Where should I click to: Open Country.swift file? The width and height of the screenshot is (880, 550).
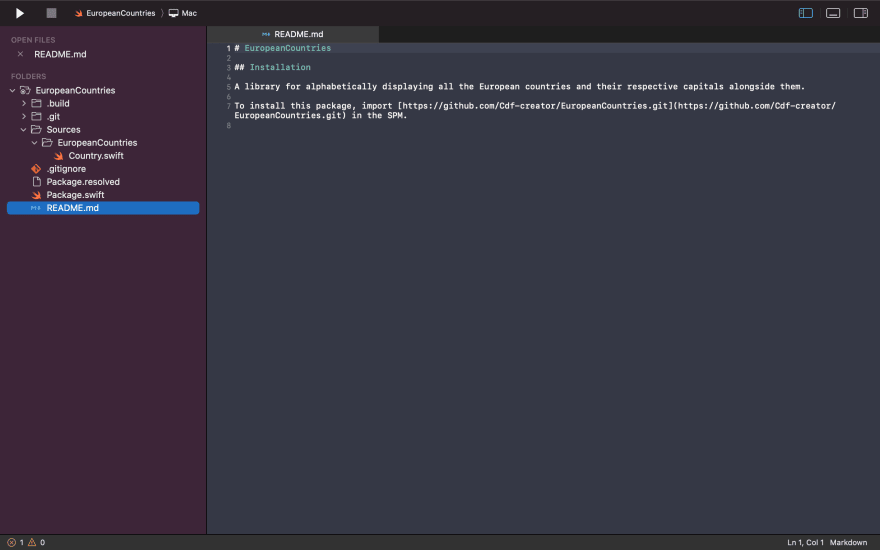(x=96, y=156)
